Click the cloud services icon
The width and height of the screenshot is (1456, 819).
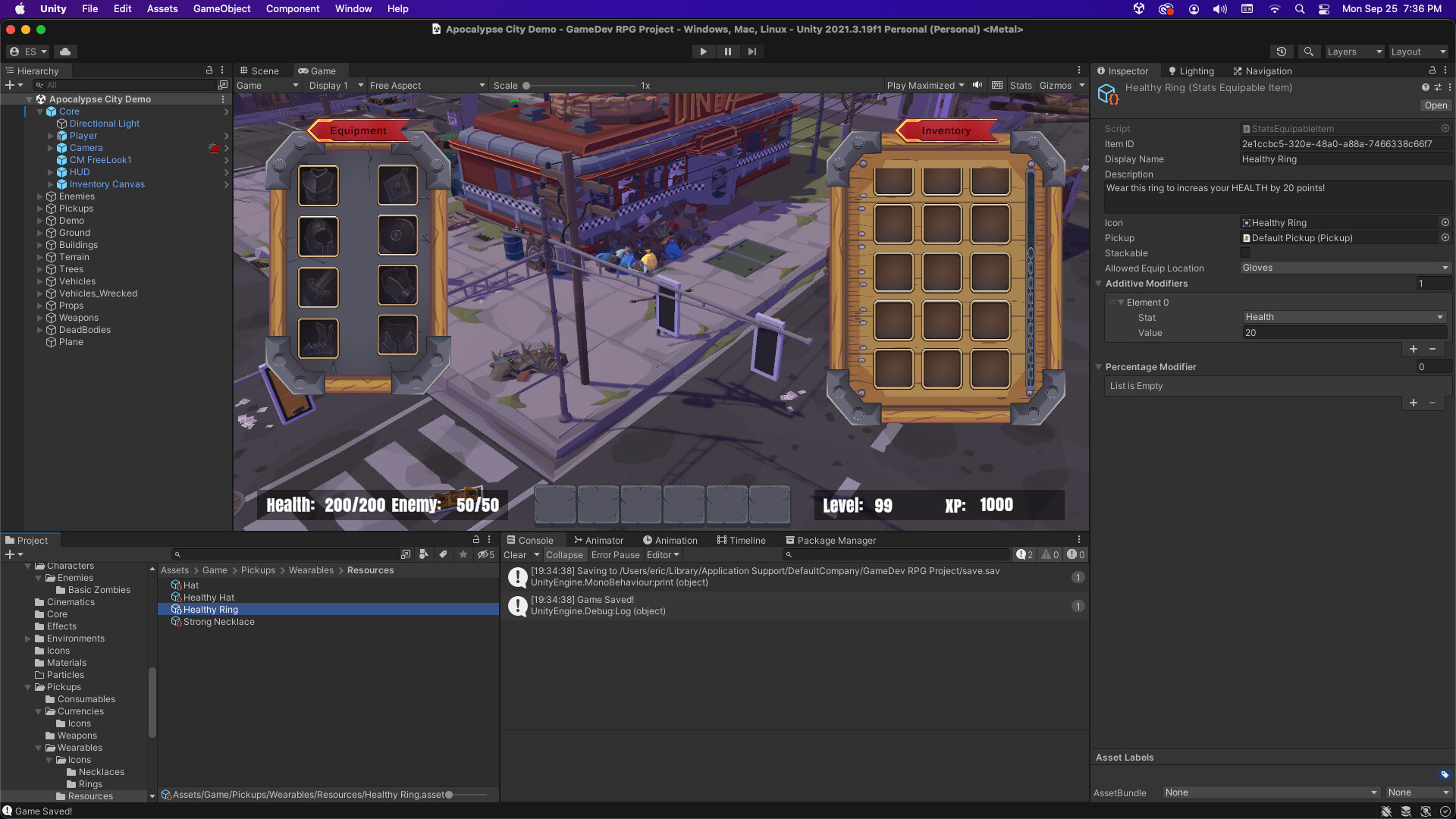65,52
